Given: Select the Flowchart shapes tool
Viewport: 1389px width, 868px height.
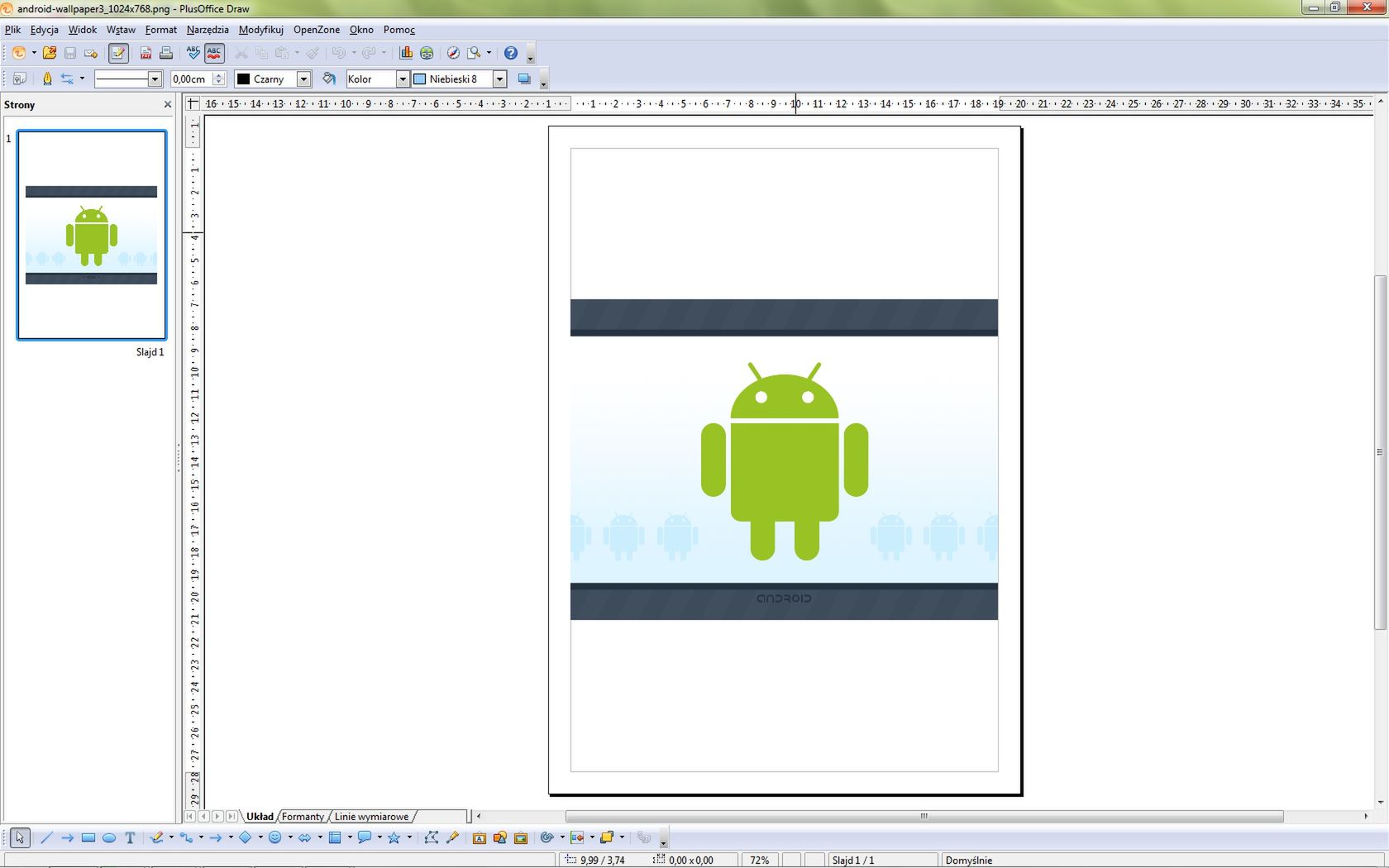Looking at the screenshot, I should (x=335, y=837).
